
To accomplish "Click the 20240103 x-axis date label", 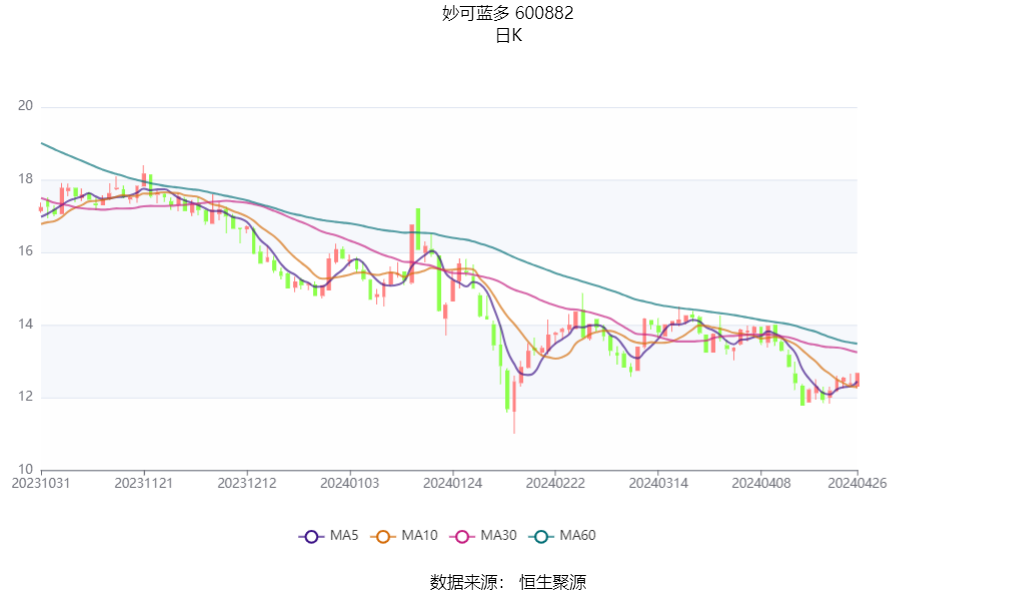I will (x=350, y=483).
